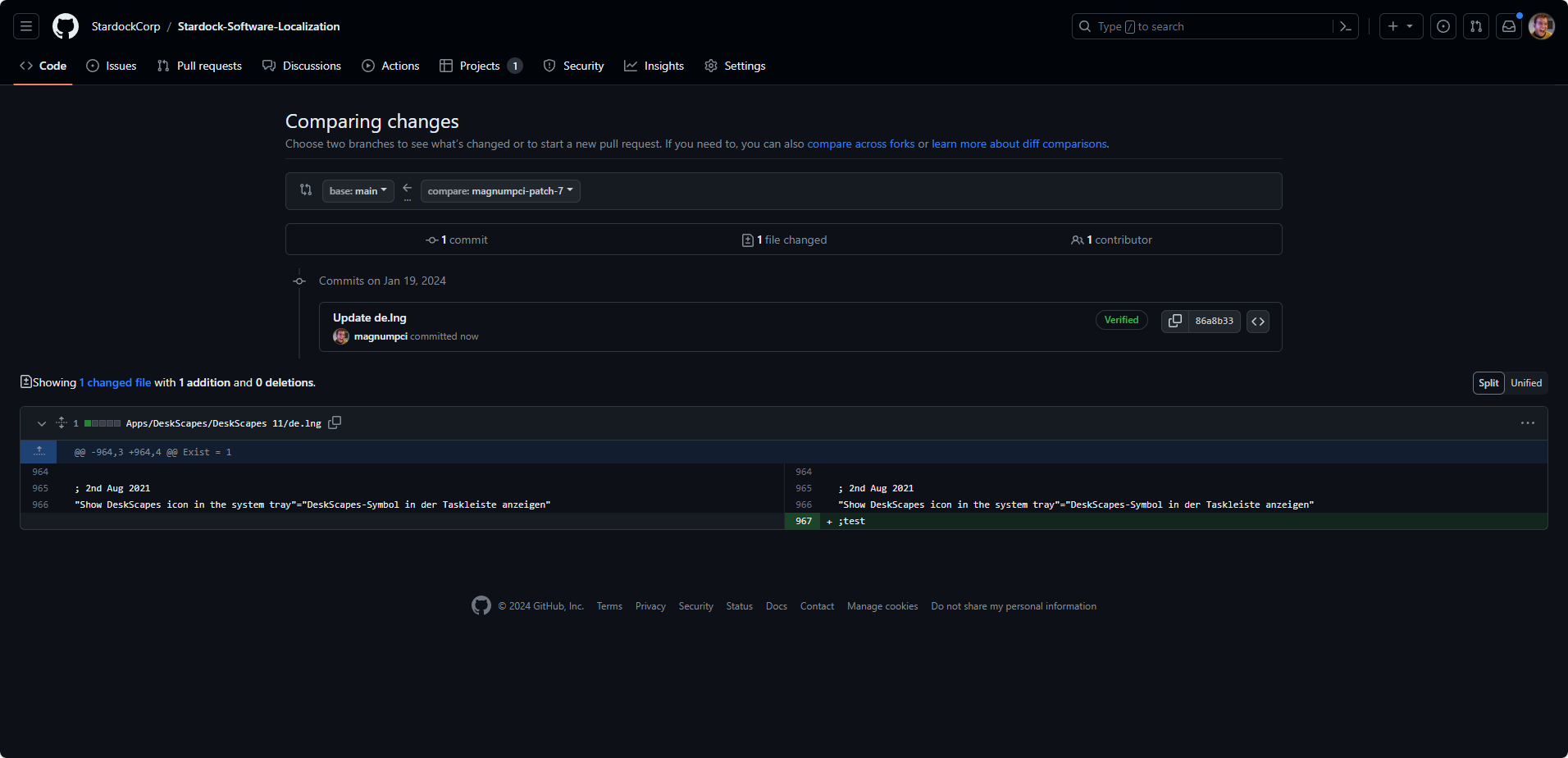This screenshot has width=1568, height=758.
Task: Click the compare arrows icon beside base
Action: tap(306, 189)
